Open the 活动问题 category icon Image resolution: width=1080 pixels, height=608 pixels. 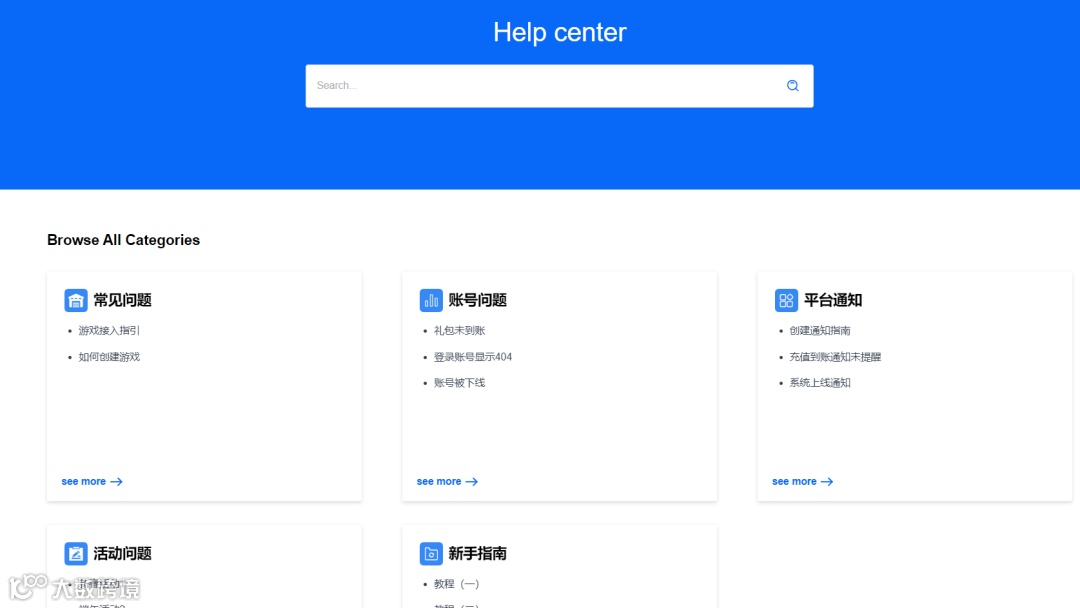tap(76, 554)
